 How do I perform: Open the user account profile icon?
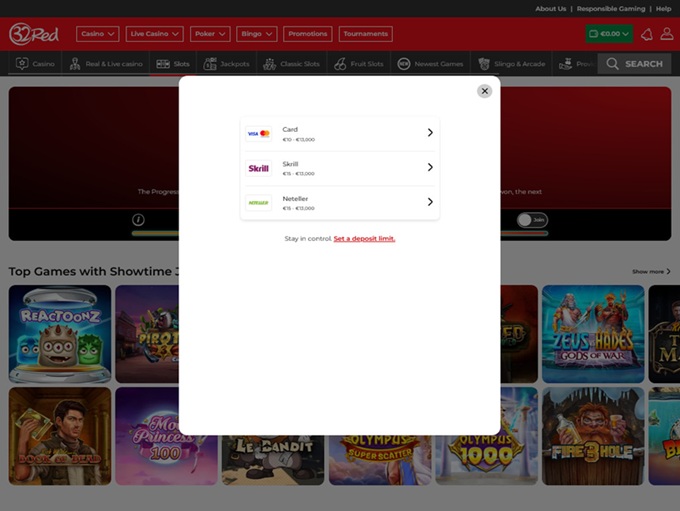tap(668, 34)
